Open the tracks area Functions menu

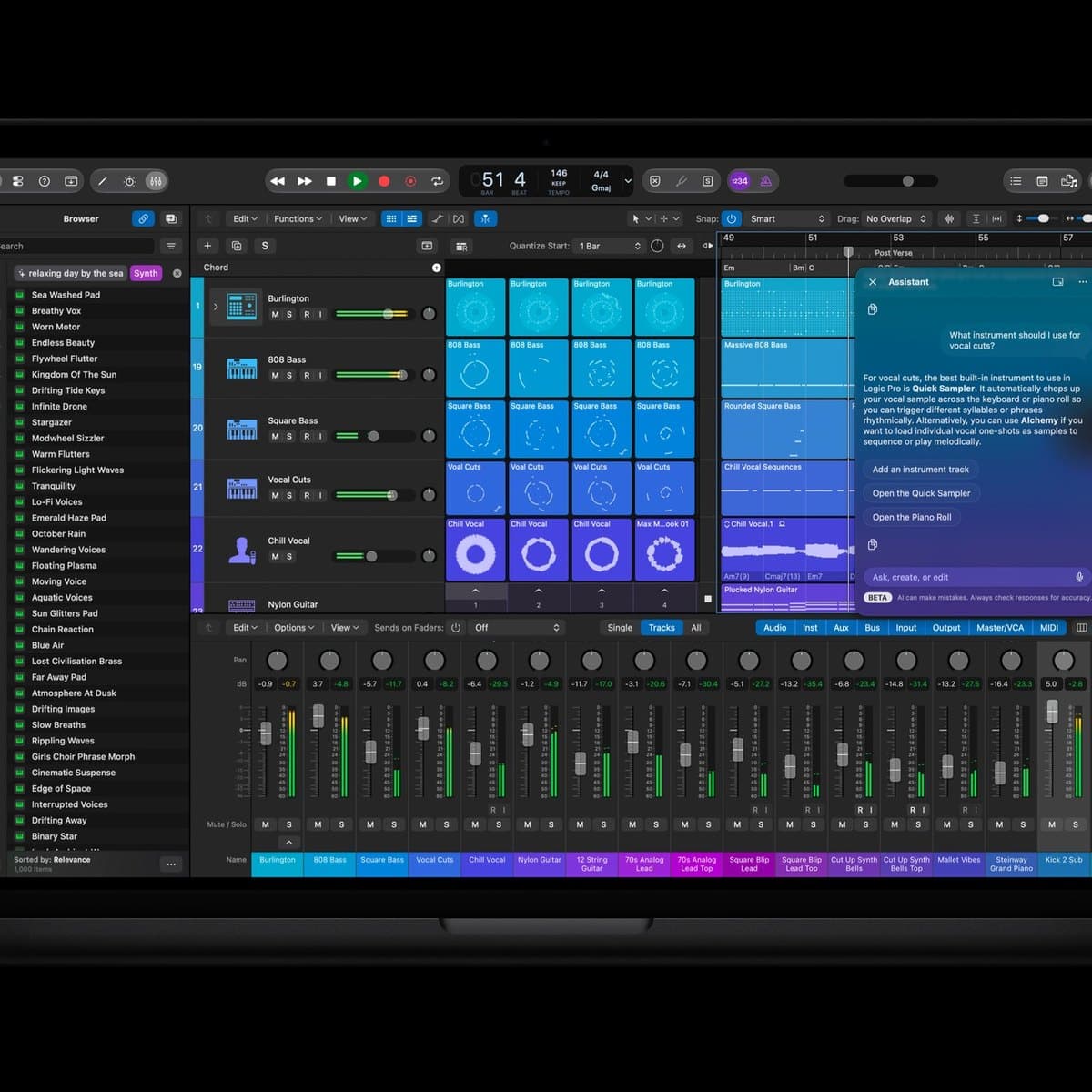298,218
